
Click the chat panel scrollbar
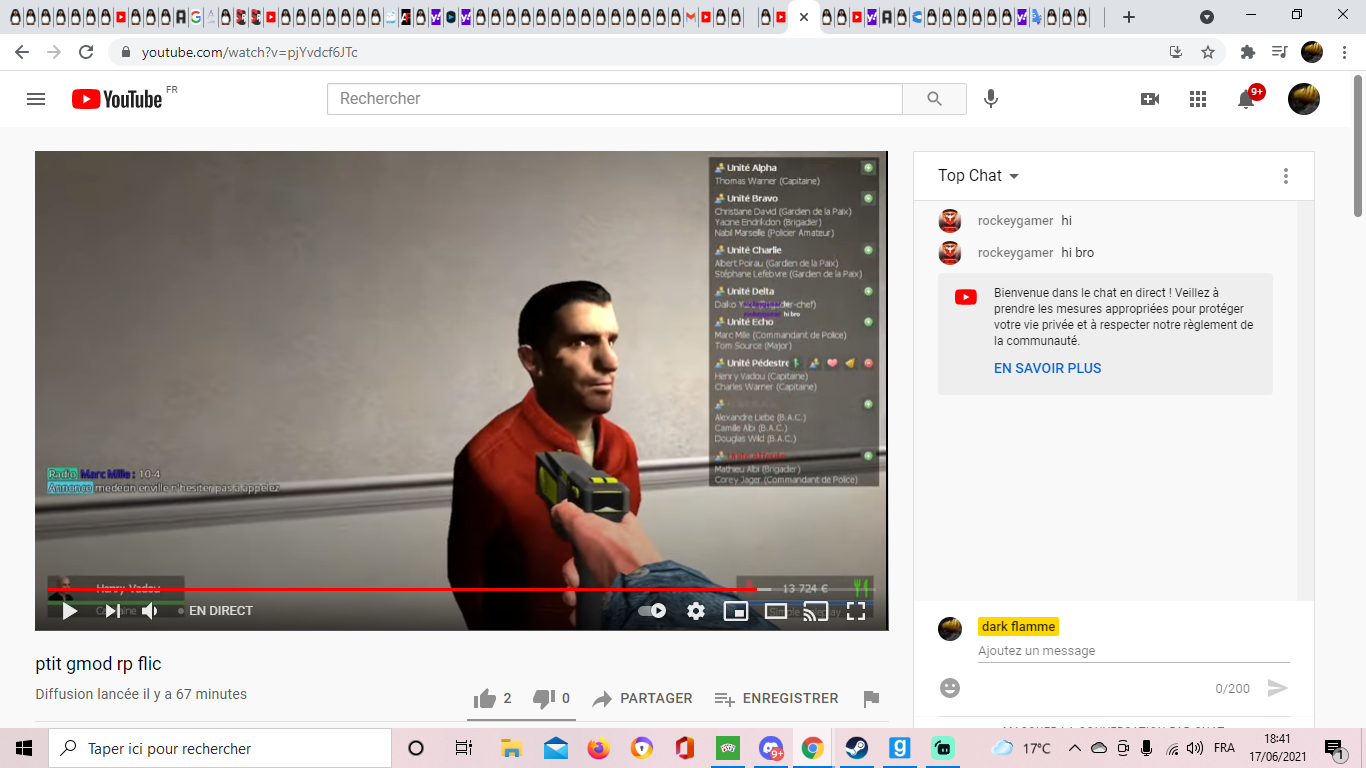click(x=1306, y=400)
